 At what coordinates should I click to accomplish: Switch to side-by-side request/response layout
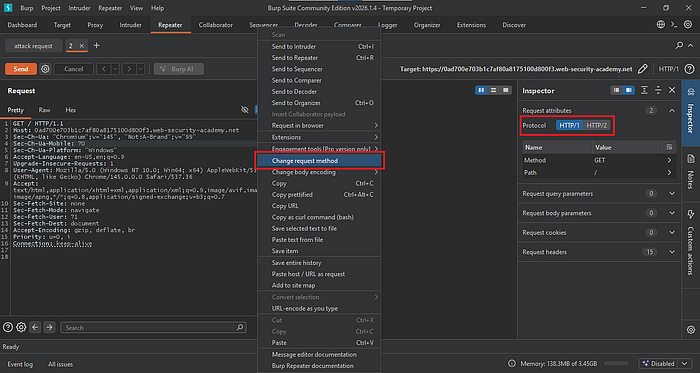tap(481, 91)
